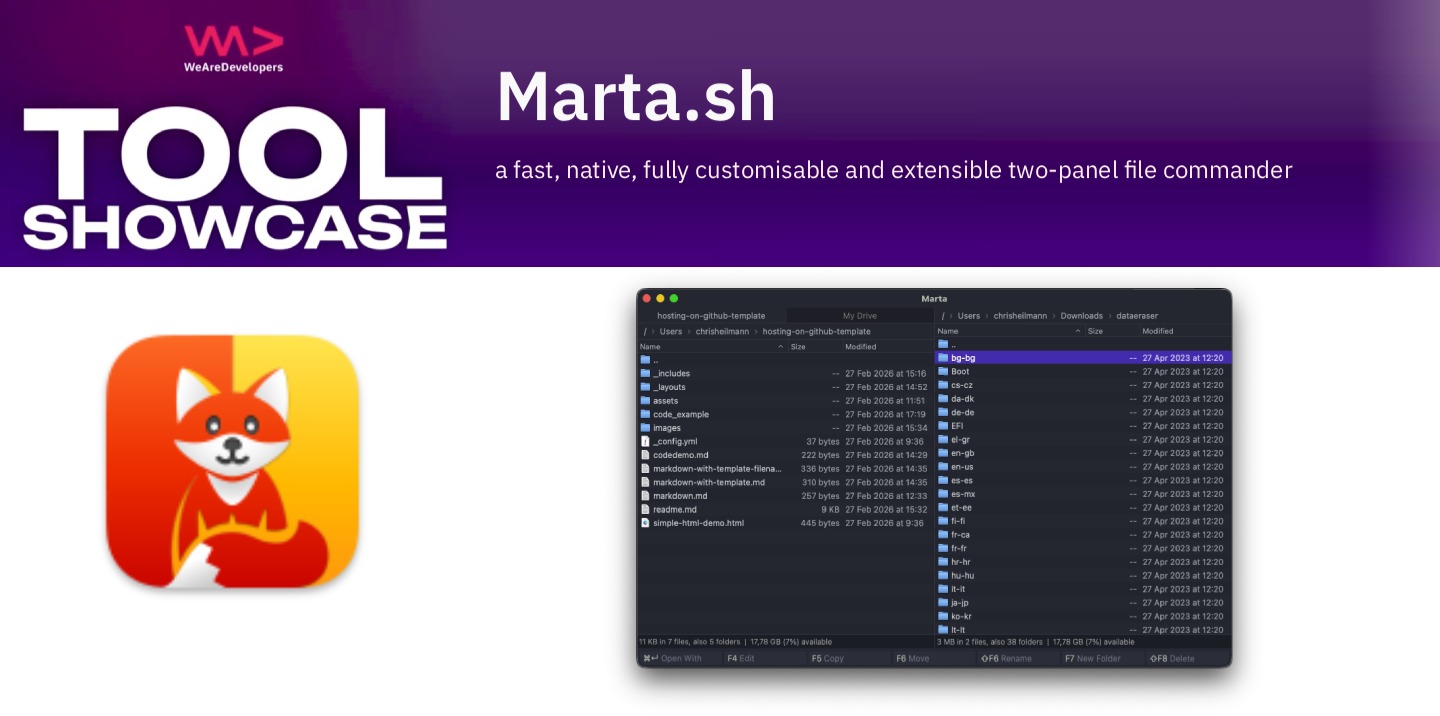Sort dataeraser pane by Modified column header
Screen dimensions: 1440x716
[x=1185, y=331]
